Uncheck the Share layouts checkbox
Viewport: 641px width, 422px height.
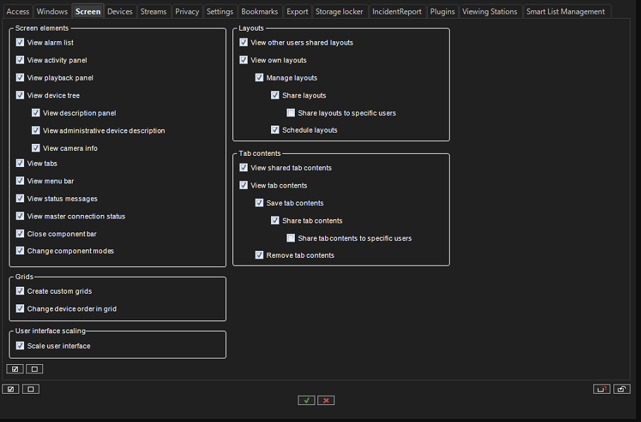tap(275, 95)
